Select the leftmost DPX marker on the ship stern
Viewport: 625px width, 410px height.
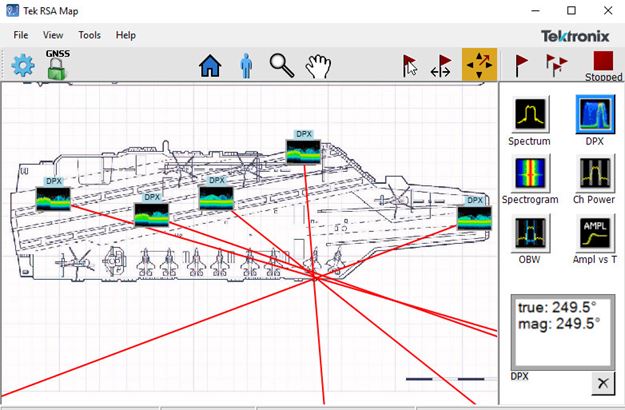(x=53, y=198)
